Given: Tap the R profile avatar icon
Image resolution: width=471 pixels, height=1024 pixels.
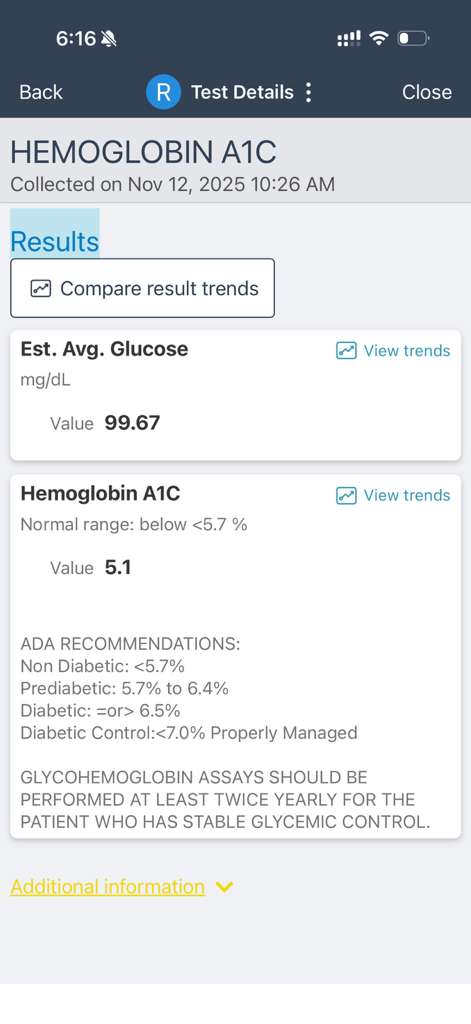Looking at the screenshot, I should pos(163,92).
